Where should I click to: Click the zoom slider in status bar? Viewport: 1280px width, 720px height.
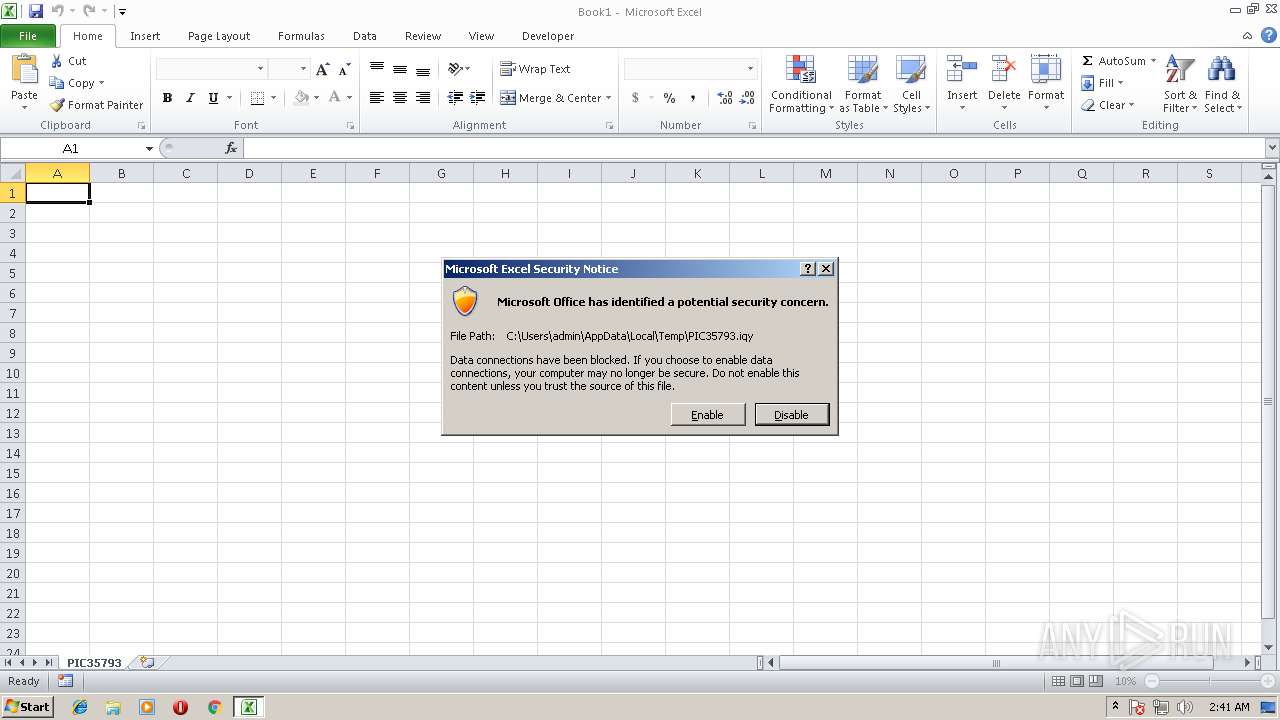(x=1209, y=681)
